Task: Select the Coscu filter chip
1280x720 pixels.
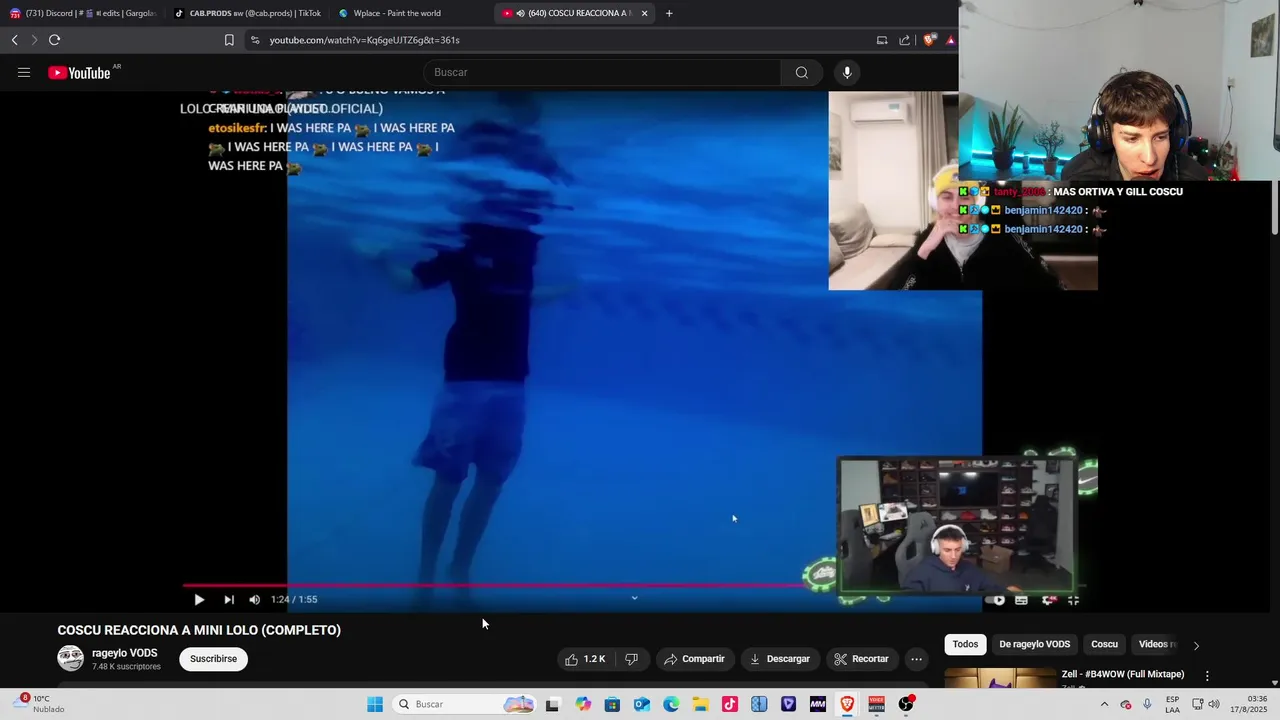Action: point(1104,644)
